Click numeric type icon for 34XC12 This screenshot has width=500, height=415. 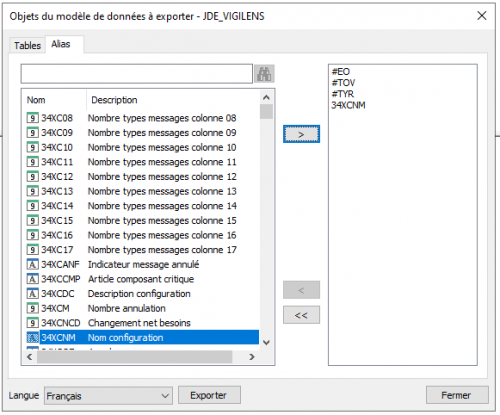click(32, 177)
